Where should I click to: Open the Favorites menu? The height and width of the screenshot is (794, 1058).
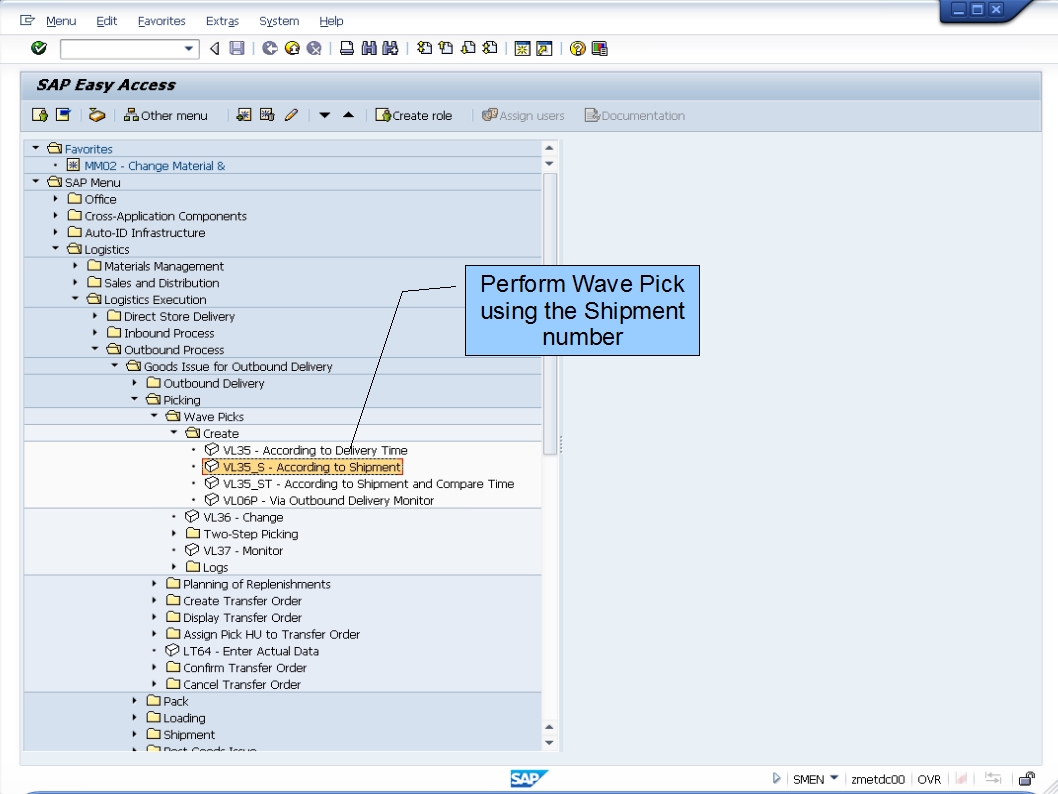(x=161, y=21)
